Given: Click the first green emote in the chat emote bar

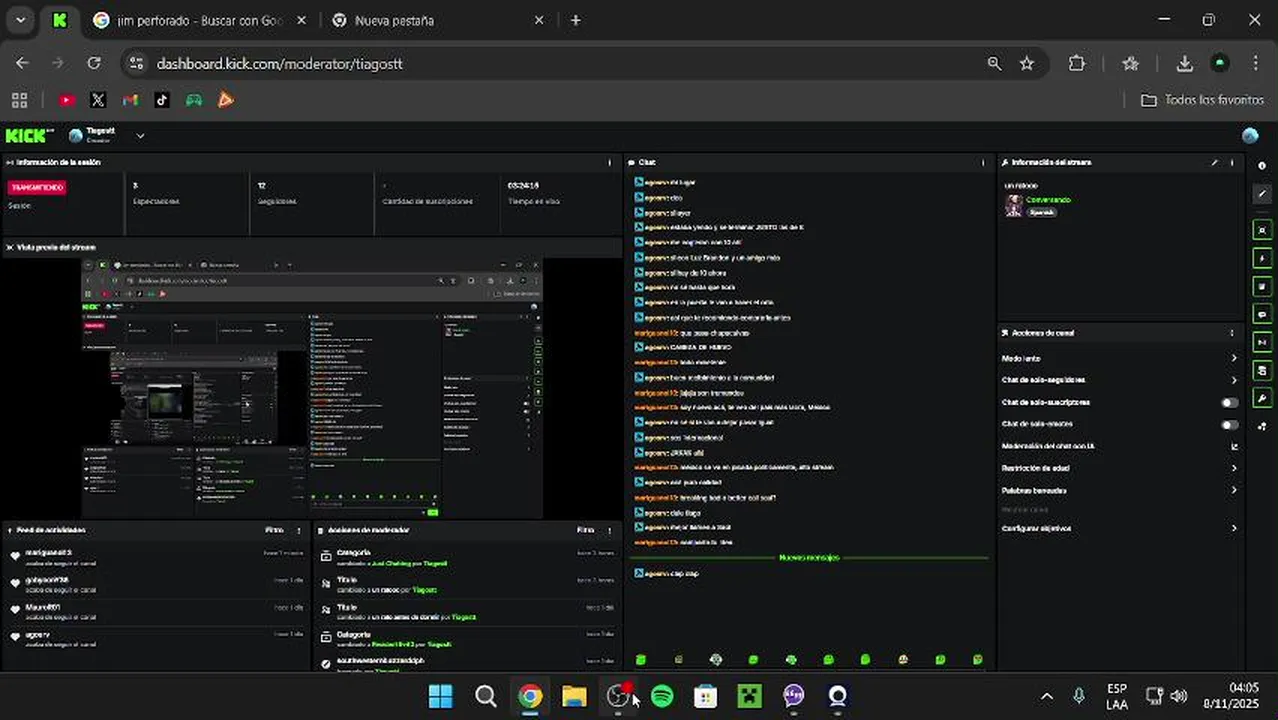Looking at the screenshot, I should [641, 660].
